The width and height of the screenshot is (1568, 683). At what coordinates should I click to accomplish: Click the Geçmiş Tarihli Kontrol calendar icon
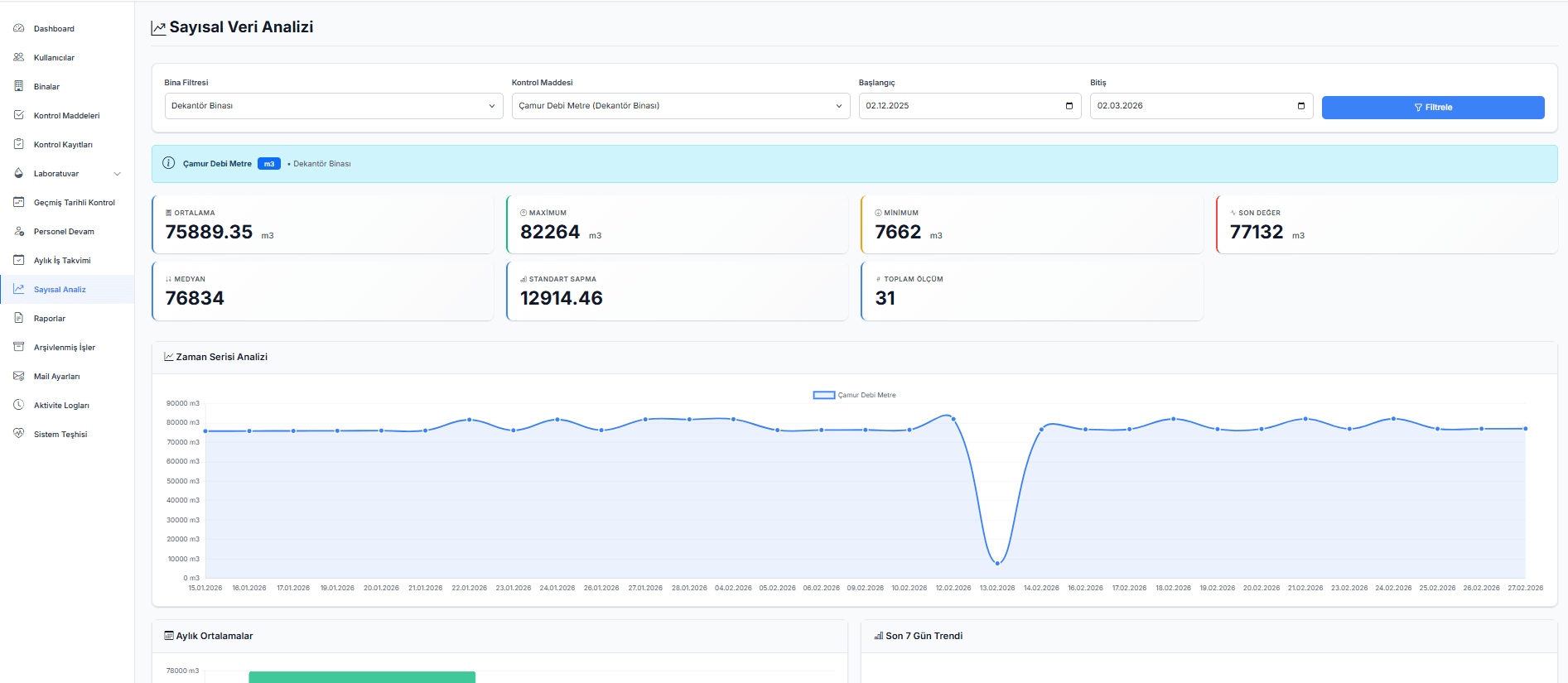[x=18, y=202]
